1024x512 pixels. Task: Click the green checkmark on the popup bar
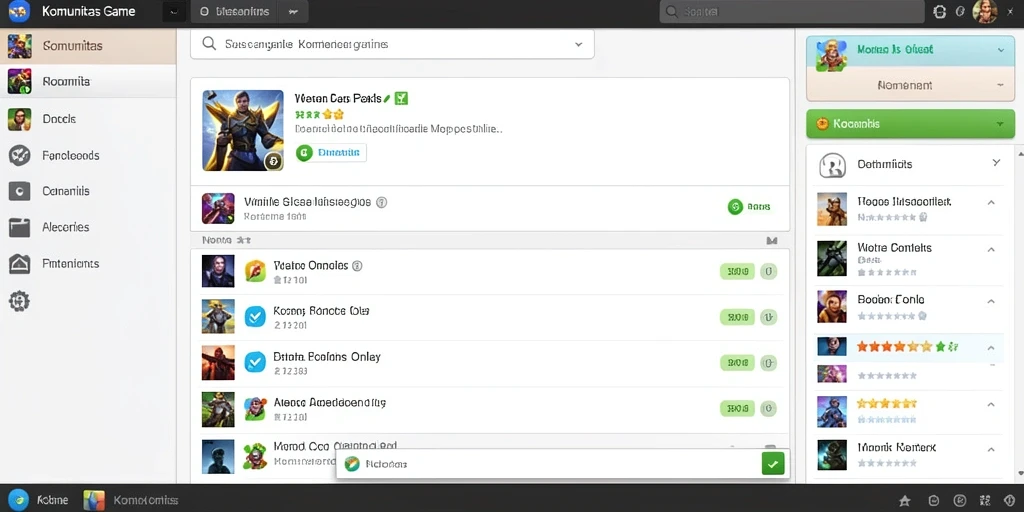(x=773, y=464)
